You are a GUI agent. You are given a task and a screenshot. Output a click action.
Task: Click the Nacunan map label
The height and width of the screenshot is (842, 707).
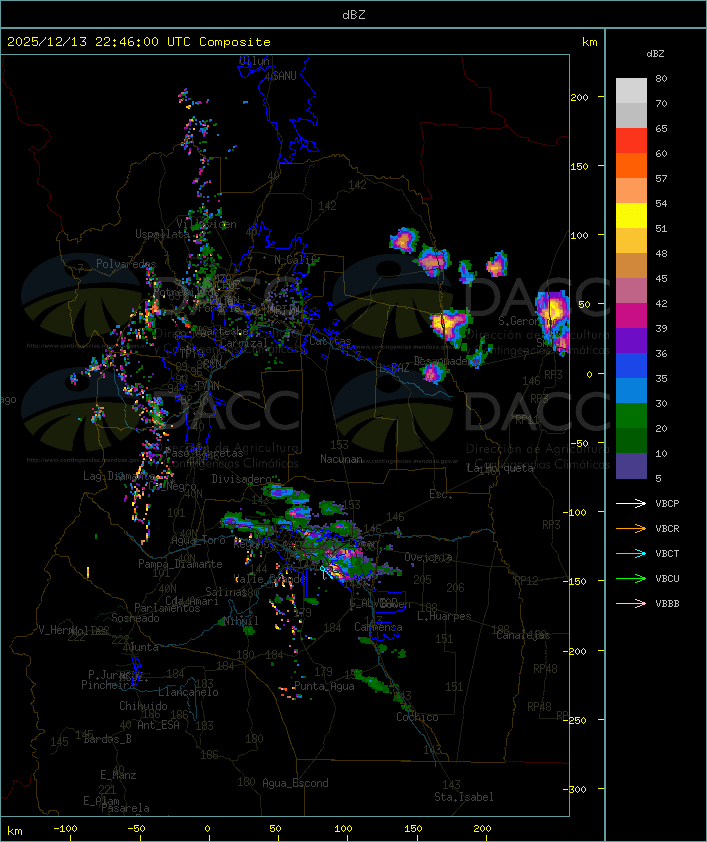[x=341, y=459]
